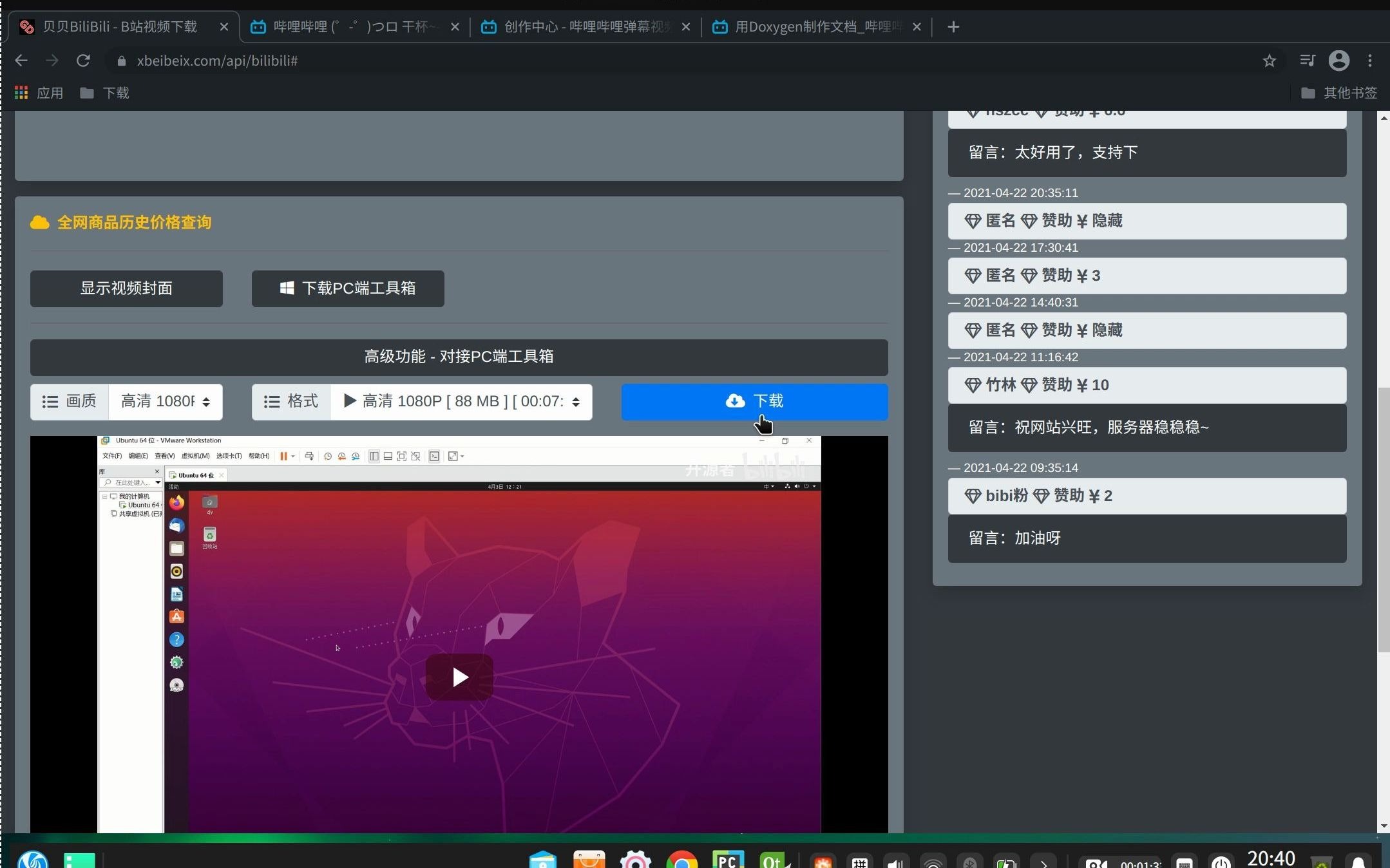Open the Wi-Fi network tray icon

933,863
